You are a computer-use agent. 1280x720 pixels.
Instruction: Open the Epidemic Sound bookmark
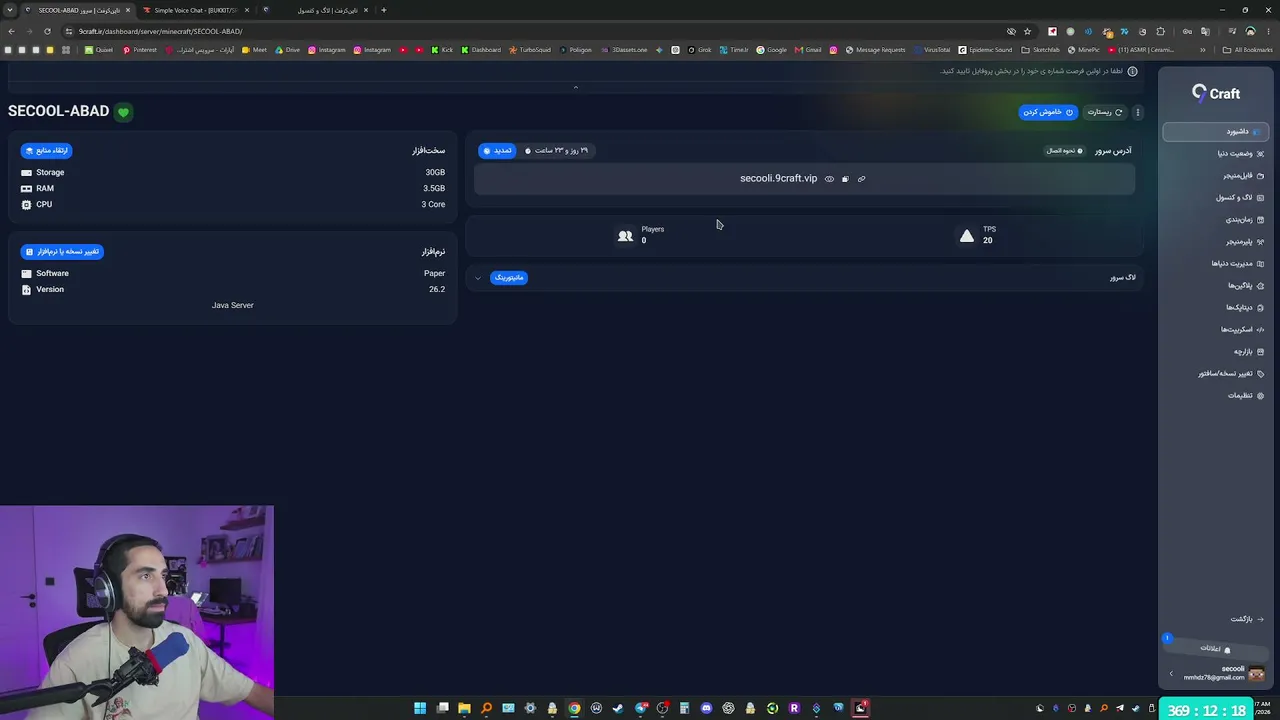click(x=985, y=50)
